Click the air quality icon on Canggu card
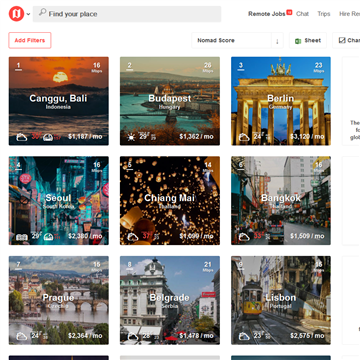The width and height of the screenshot is (360, 360). click(48, 137)
